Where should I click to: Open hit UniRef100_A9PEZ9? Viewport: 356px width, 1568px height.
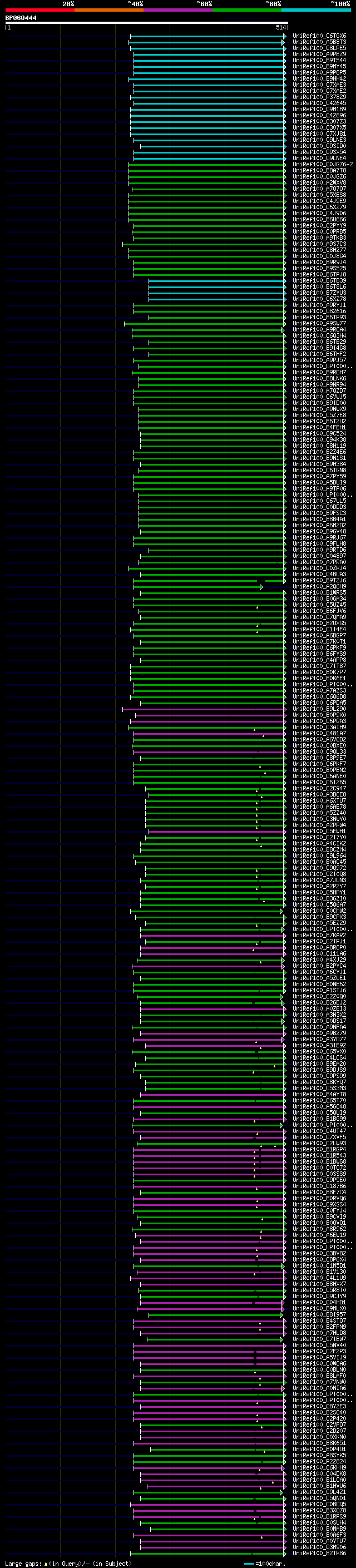point(319,54)
